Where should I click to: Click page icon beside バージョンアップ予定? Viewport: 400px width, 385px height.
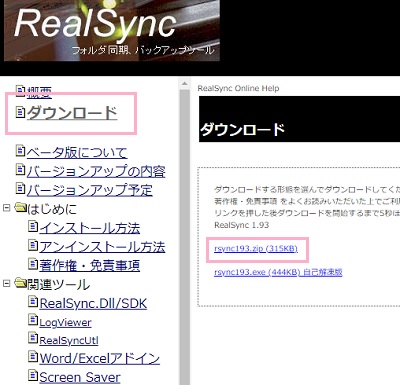pos(21,189)
